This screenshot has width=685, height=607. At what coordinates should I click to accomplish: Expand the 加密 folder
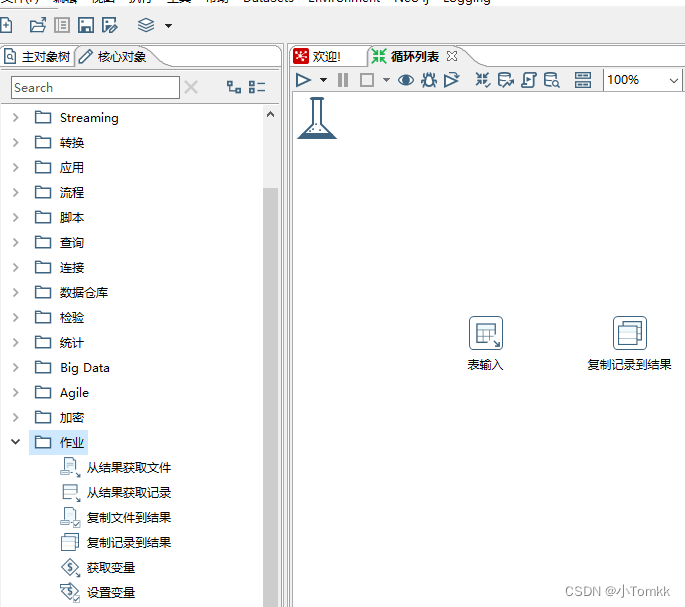tap(16, 417)
